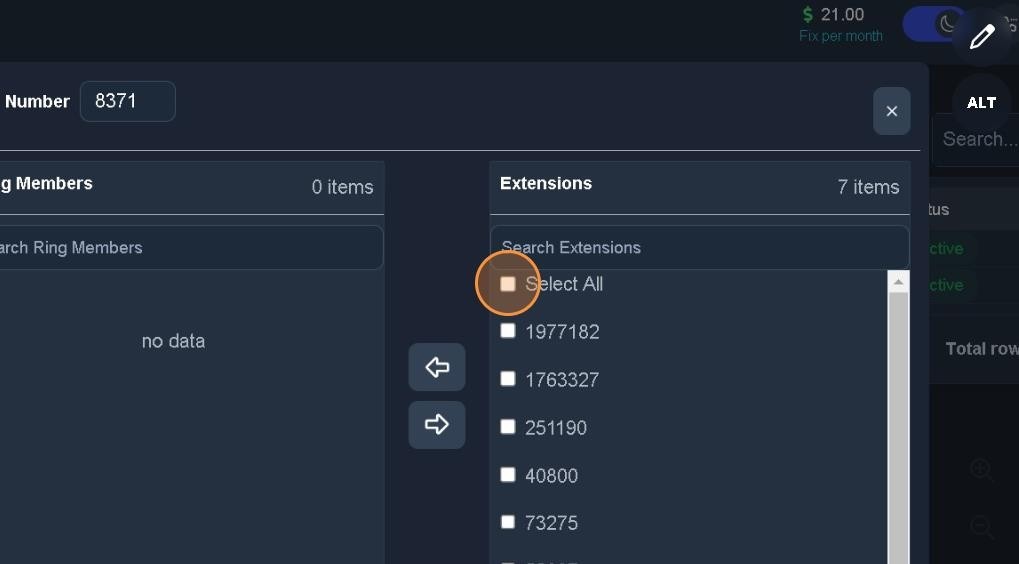Mark extension 40800 checkbox
This screenshot has height=564, width=1019.
(x=508, y=475)
